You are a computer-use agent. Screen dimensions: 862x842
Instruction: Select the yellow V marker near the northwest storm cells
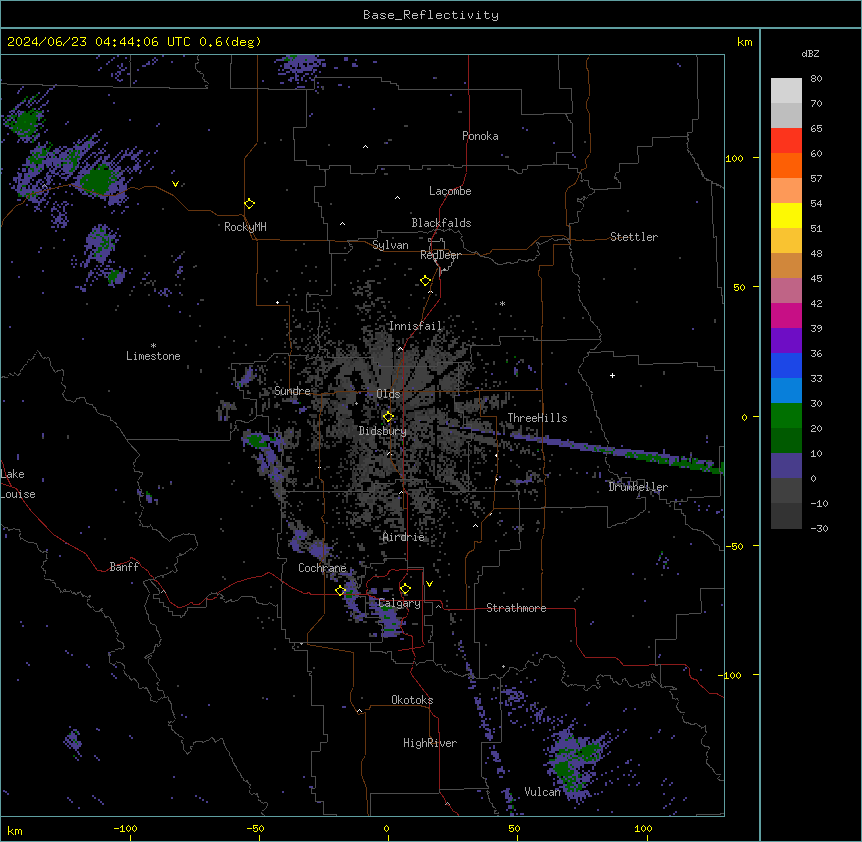[175, 184]
